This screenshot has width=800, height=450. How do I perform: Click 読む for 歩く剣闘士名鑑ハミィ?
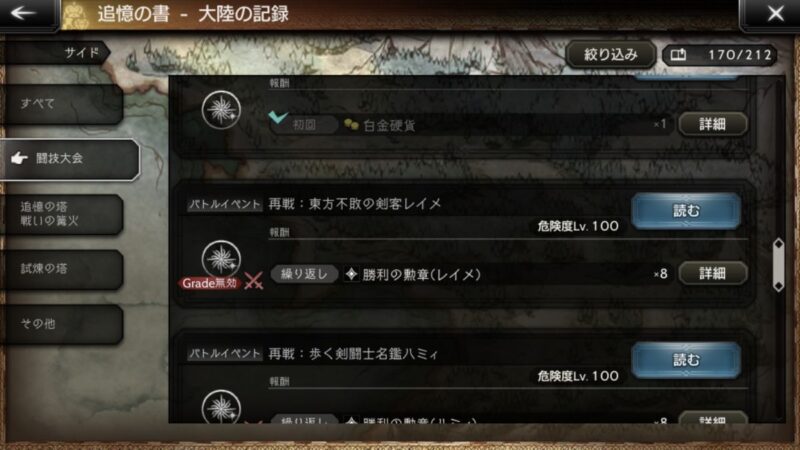click(686, 360)
